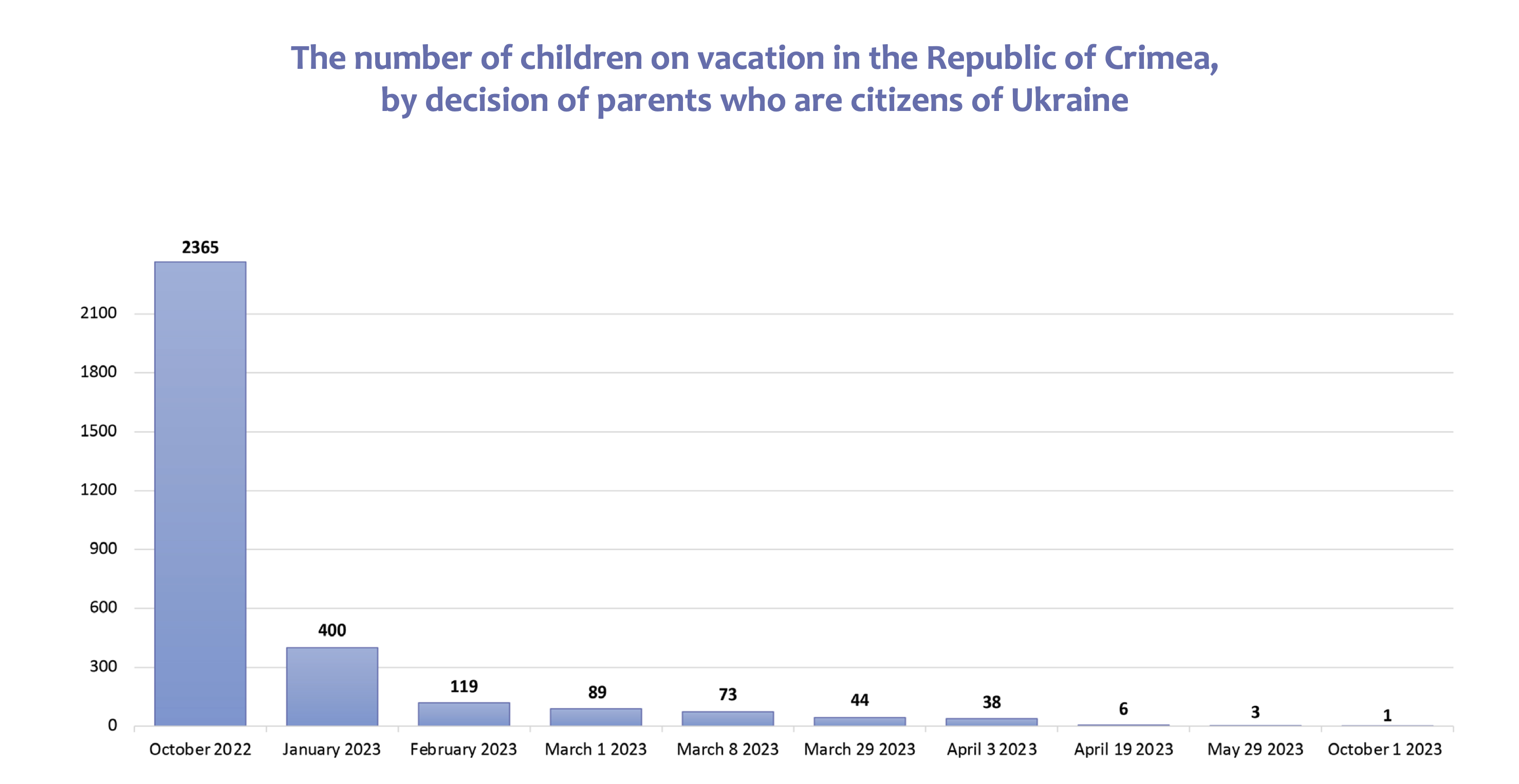This screenshot has width=1519, height=784.
Task: Click the 1200 y-axis label
Action: 99,489
